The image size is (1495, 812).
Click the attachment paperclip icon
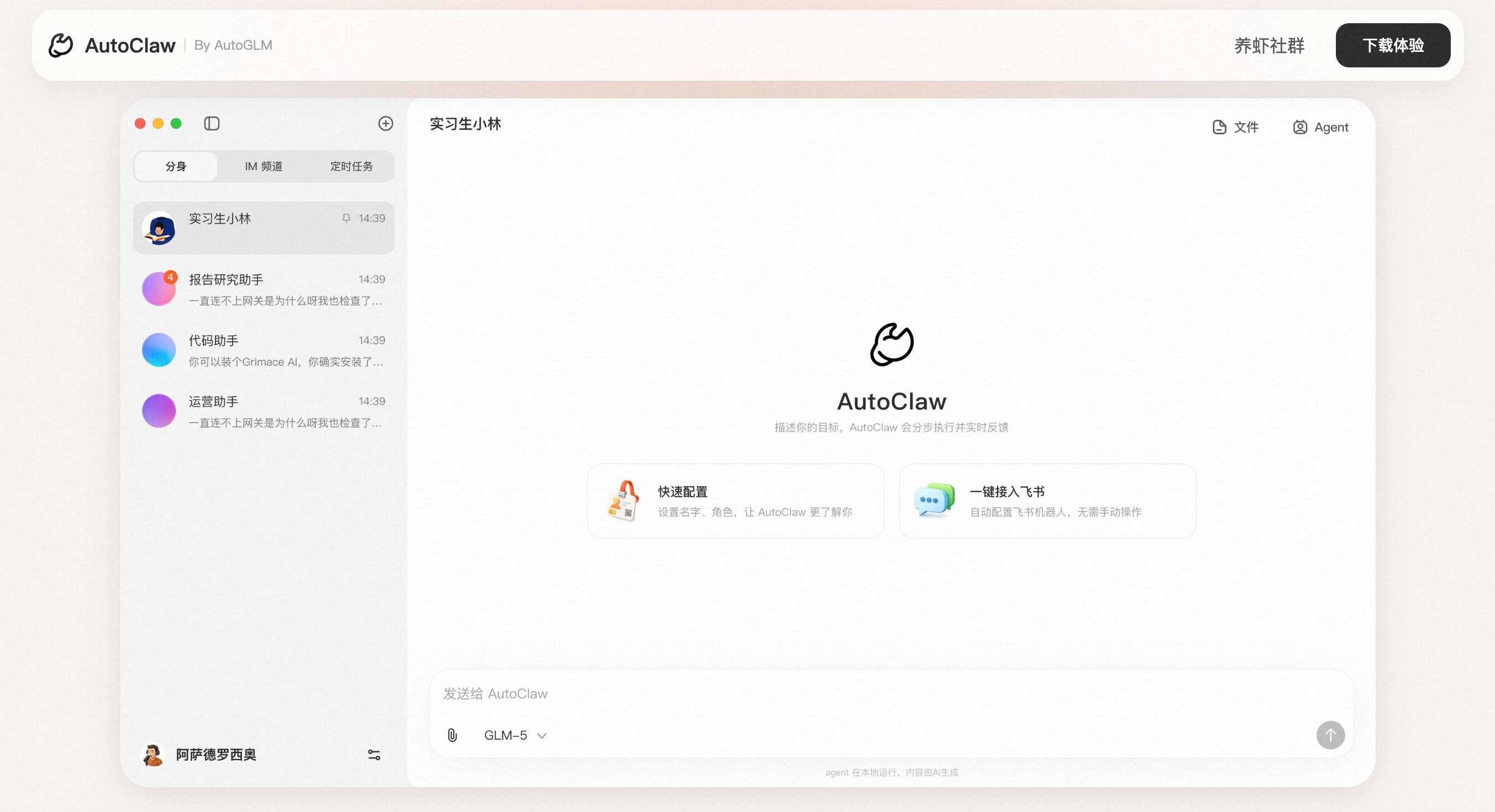coord(452,735)
